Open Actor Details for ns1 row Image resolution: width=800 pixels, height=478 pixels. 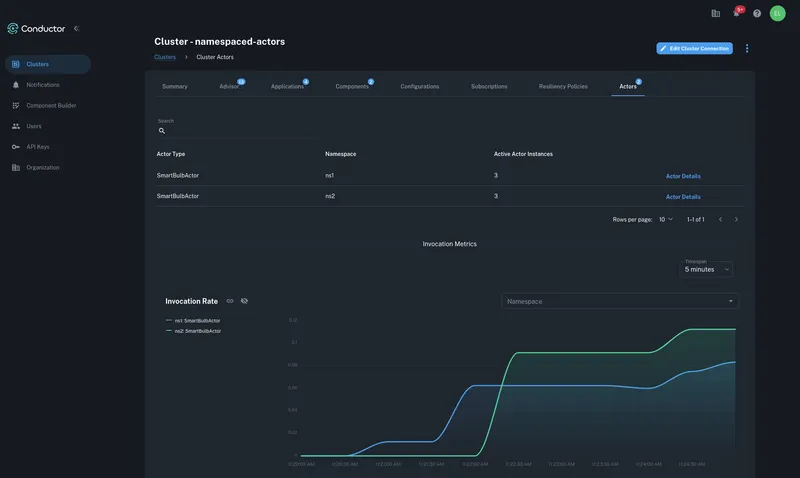point(683,176)
